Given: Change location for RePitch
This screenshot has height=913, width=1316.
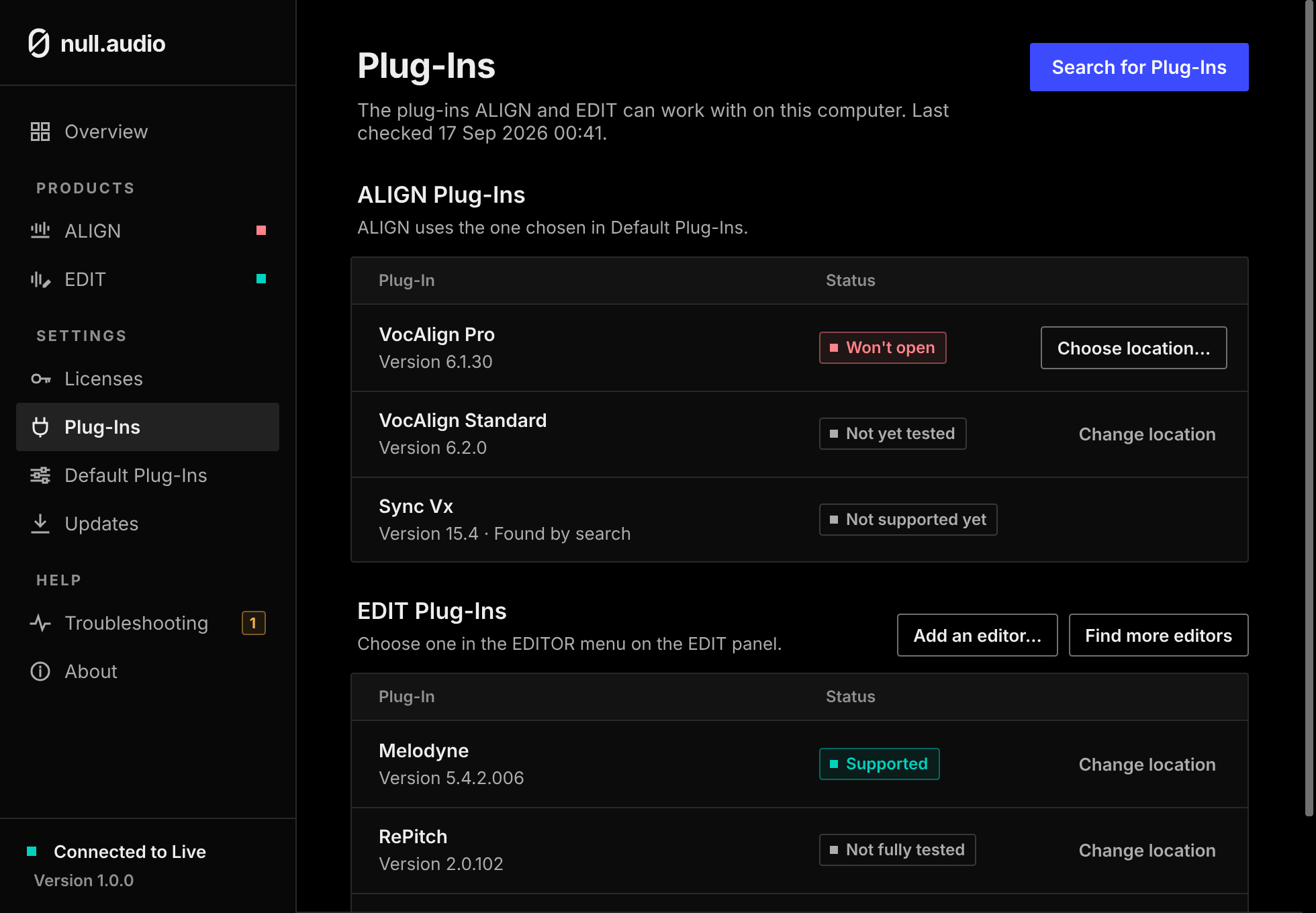Looking at the screenshot, I should pyautogui.click(x=1147, y=851).
